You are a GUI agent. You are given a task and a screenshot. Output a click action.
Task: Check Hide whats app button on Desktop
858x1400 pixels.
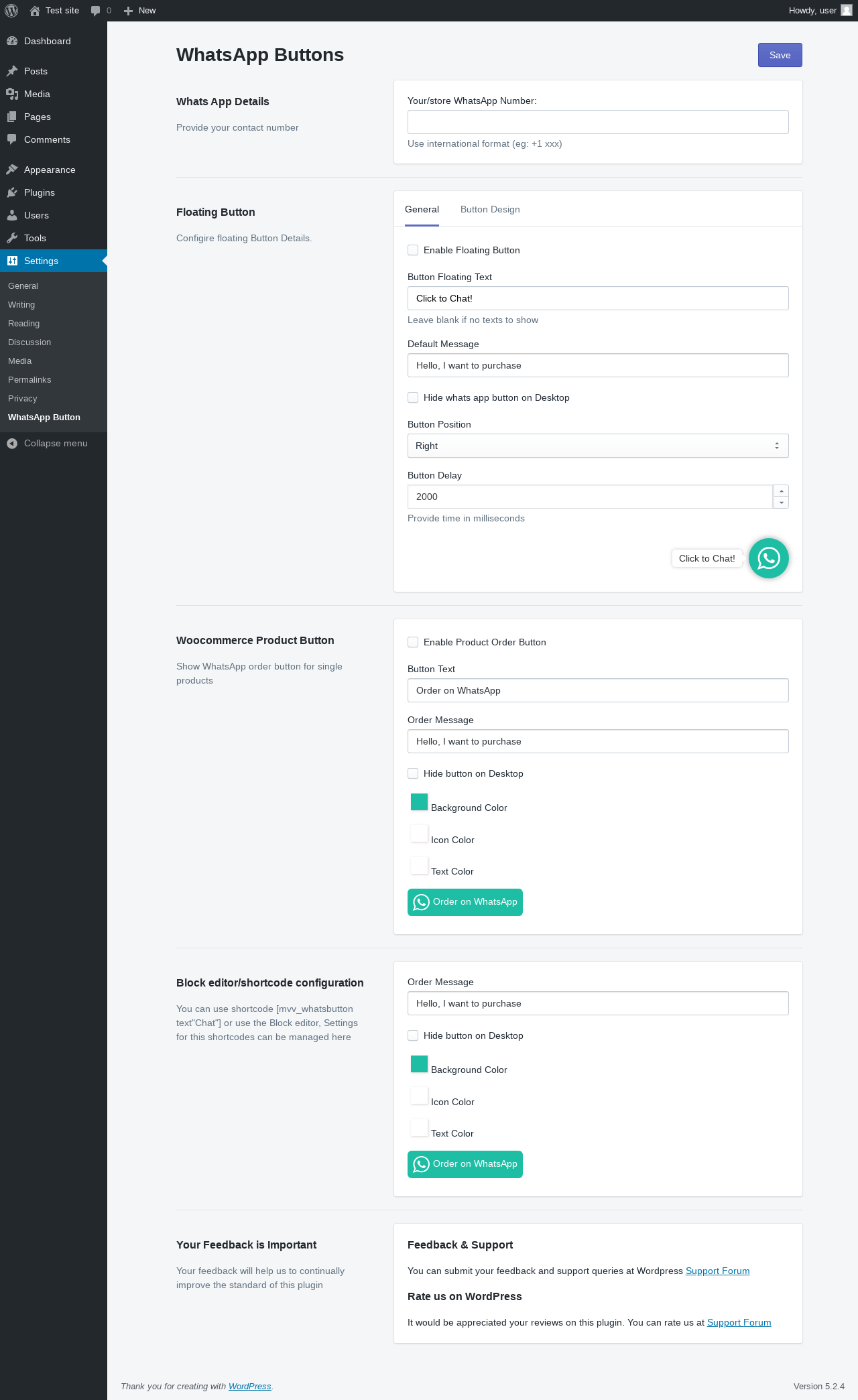click(x=413, y=397)
